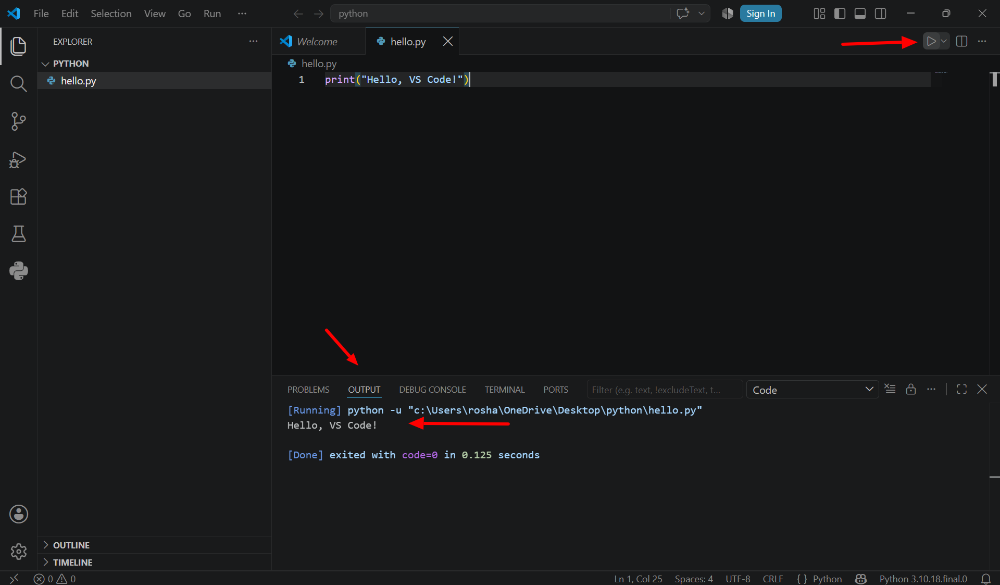This screenshot has height=585, width=1000.
Task: Toggle the bottom Panel visibility
Action: (860, 13)
